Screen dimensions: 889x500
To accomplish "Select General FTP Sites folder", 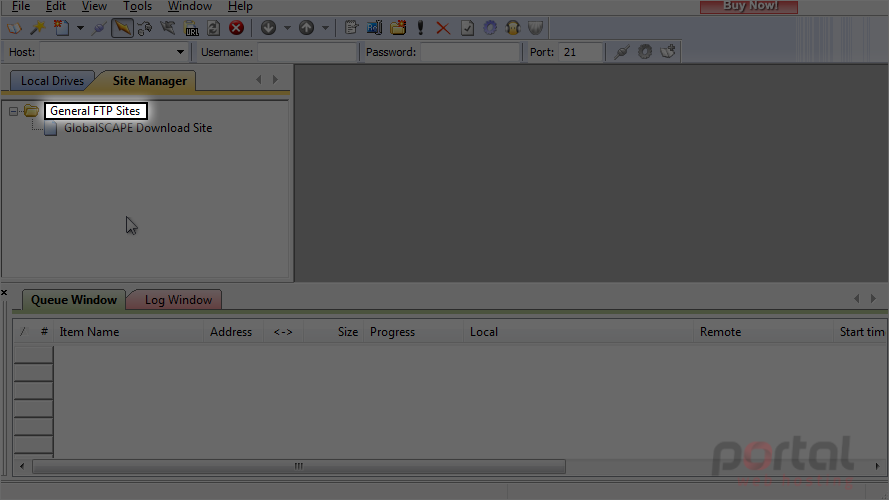I will coord(95,111).
